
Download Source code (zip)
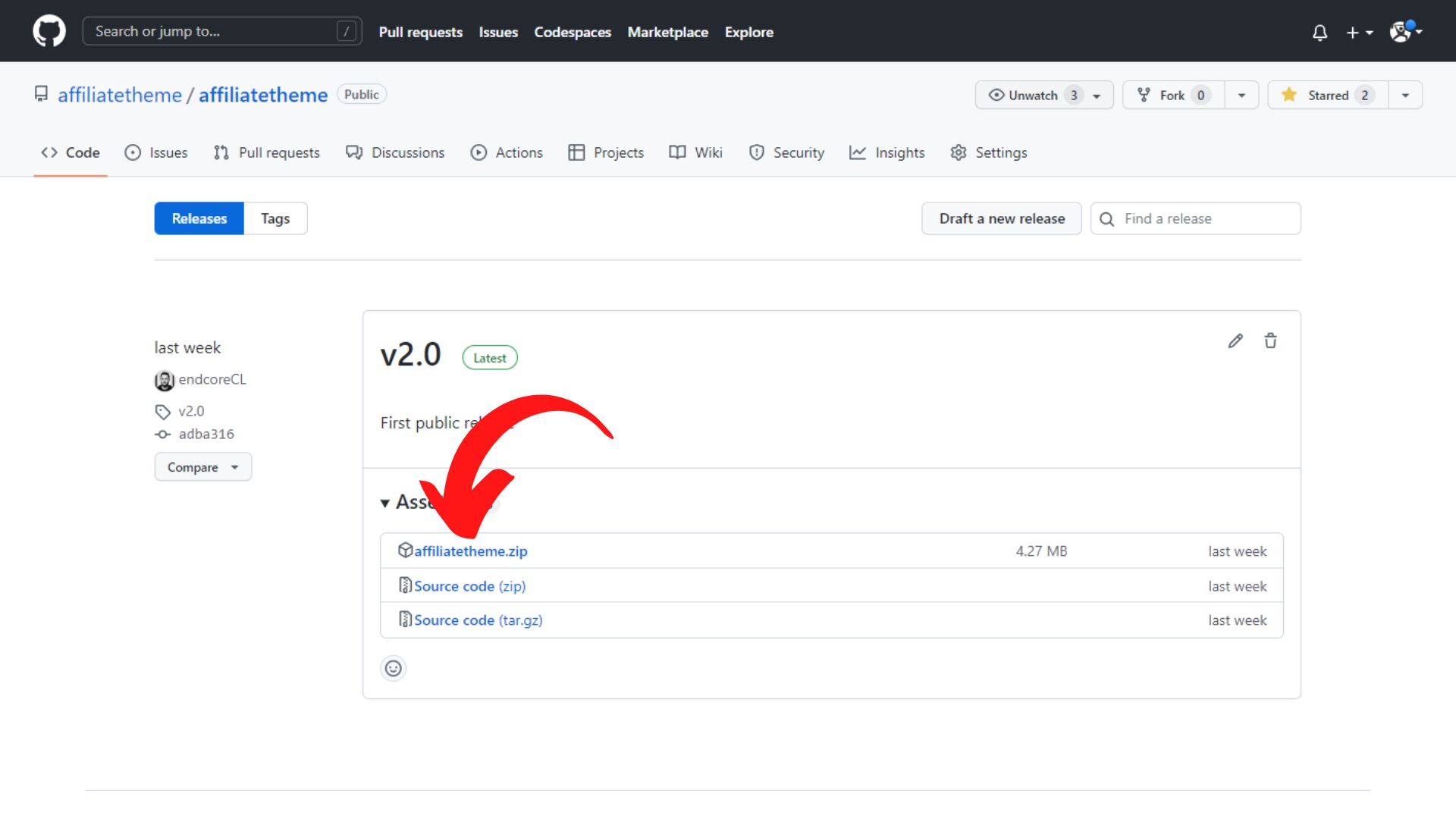[x=469, y=586]
